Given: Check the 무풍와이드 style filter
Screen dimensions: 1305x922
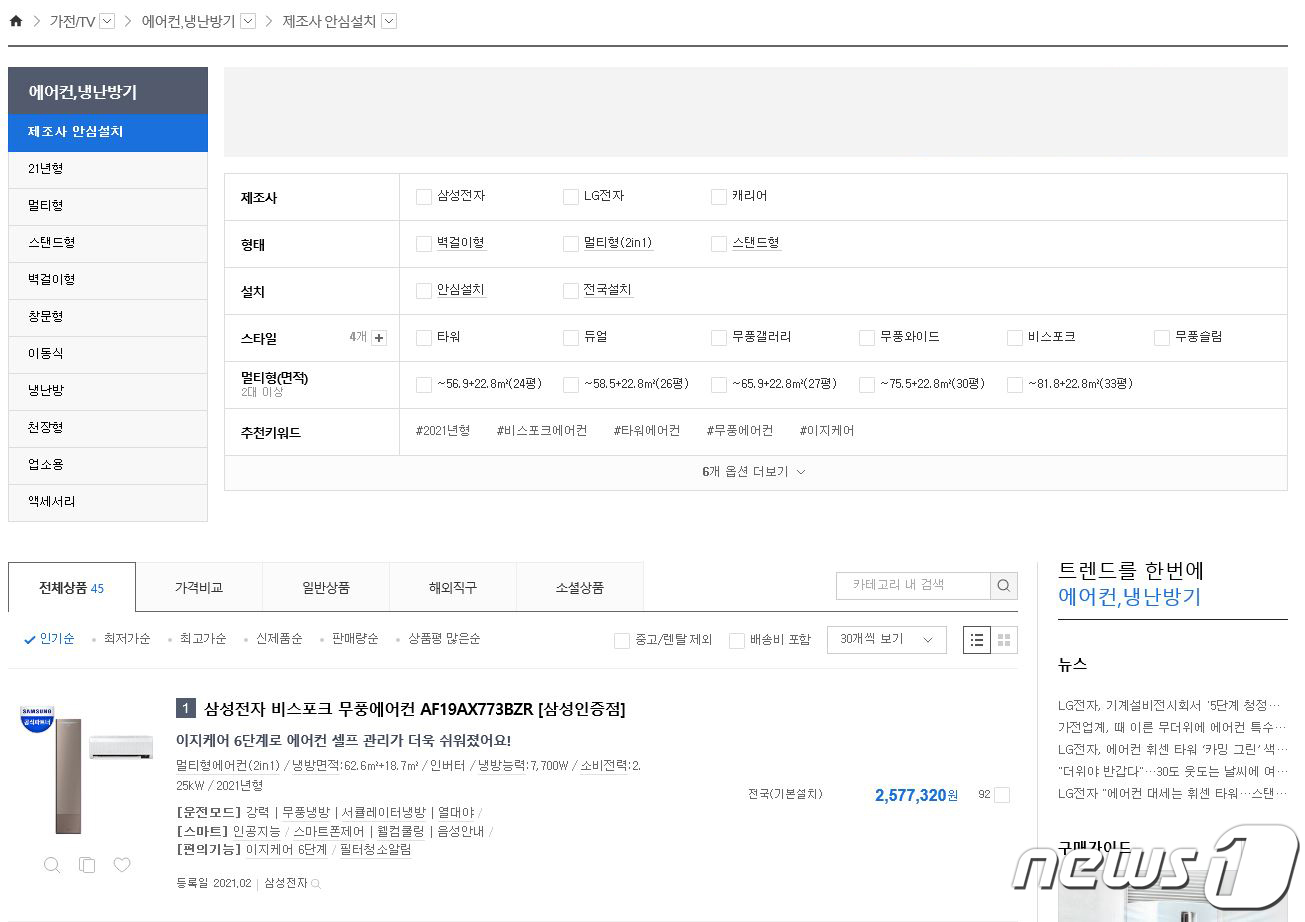Looking at the screenshot, I should tap(867, 338).
